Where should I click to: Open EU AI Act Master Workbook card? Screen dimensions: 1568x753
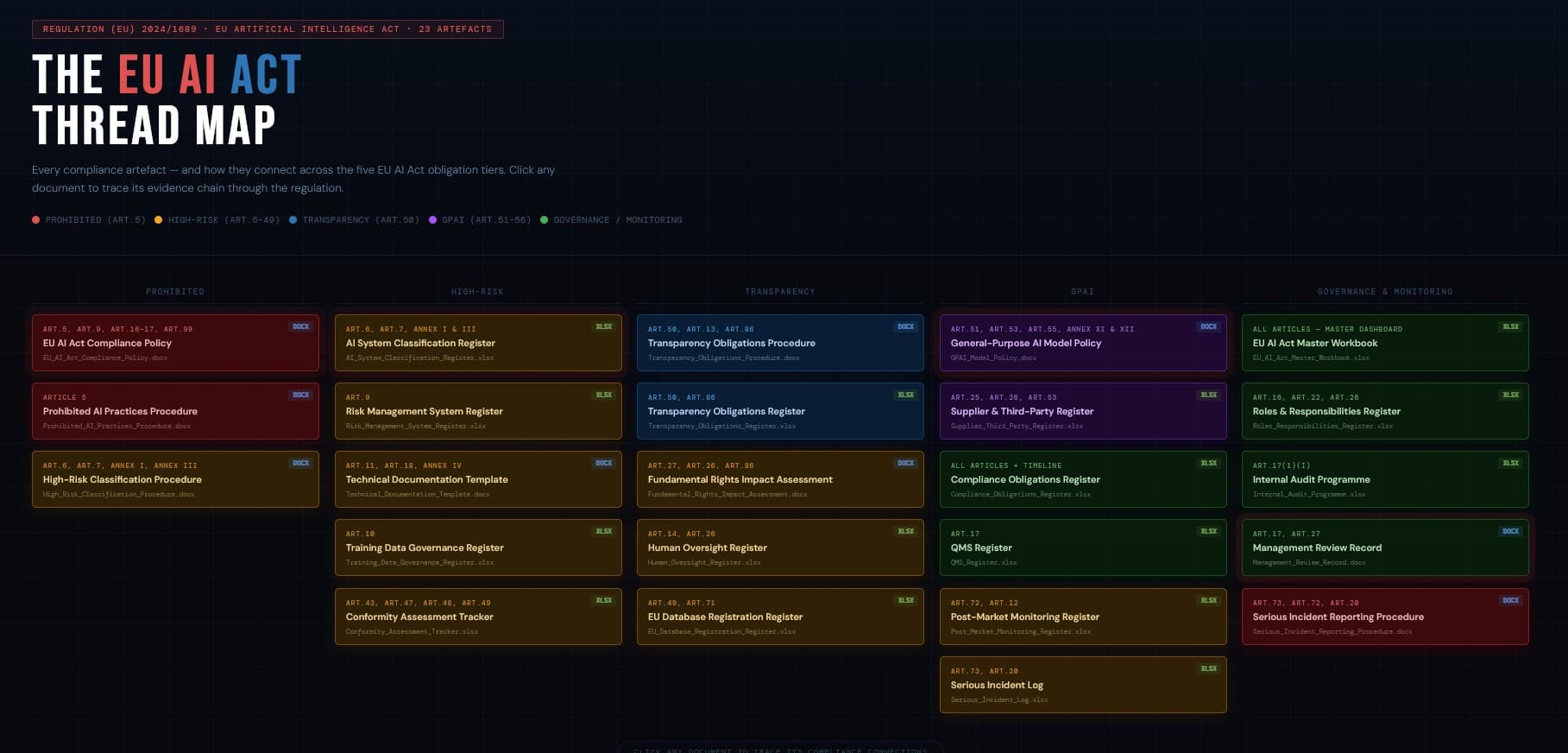(x=1385, y=343)
